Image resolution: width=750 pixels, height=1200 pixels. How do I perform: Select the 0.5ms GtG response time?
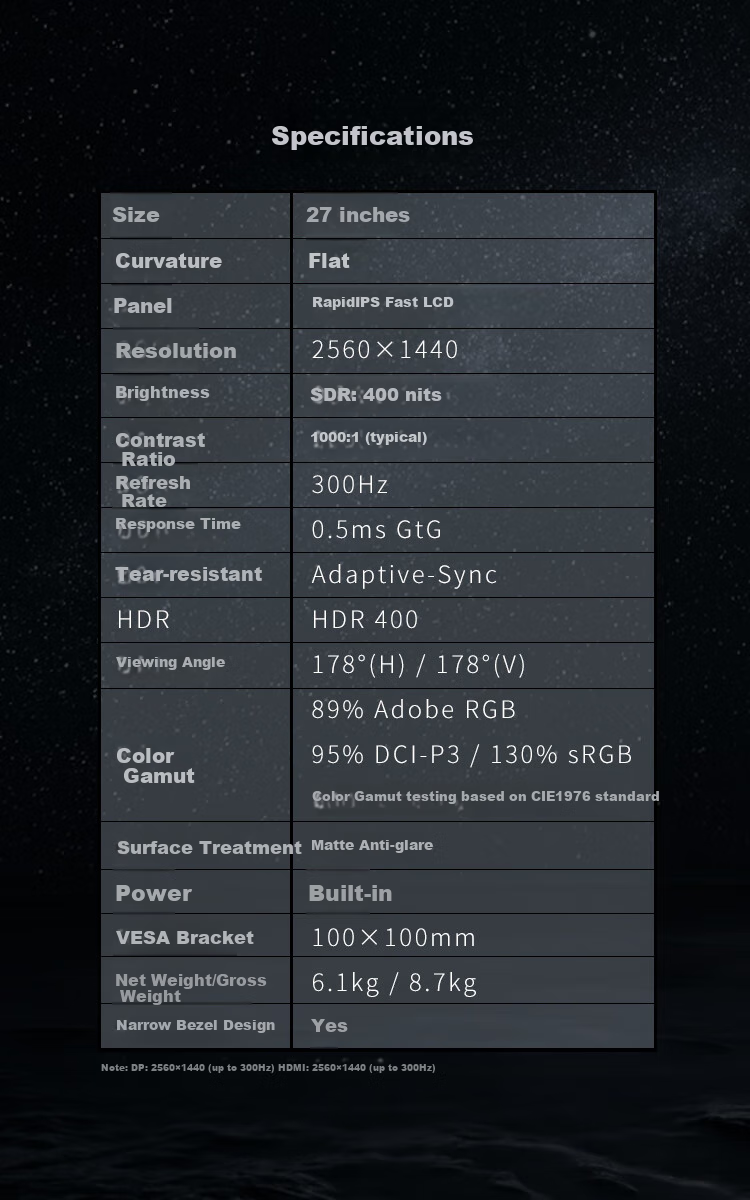(x=377, y=530)
